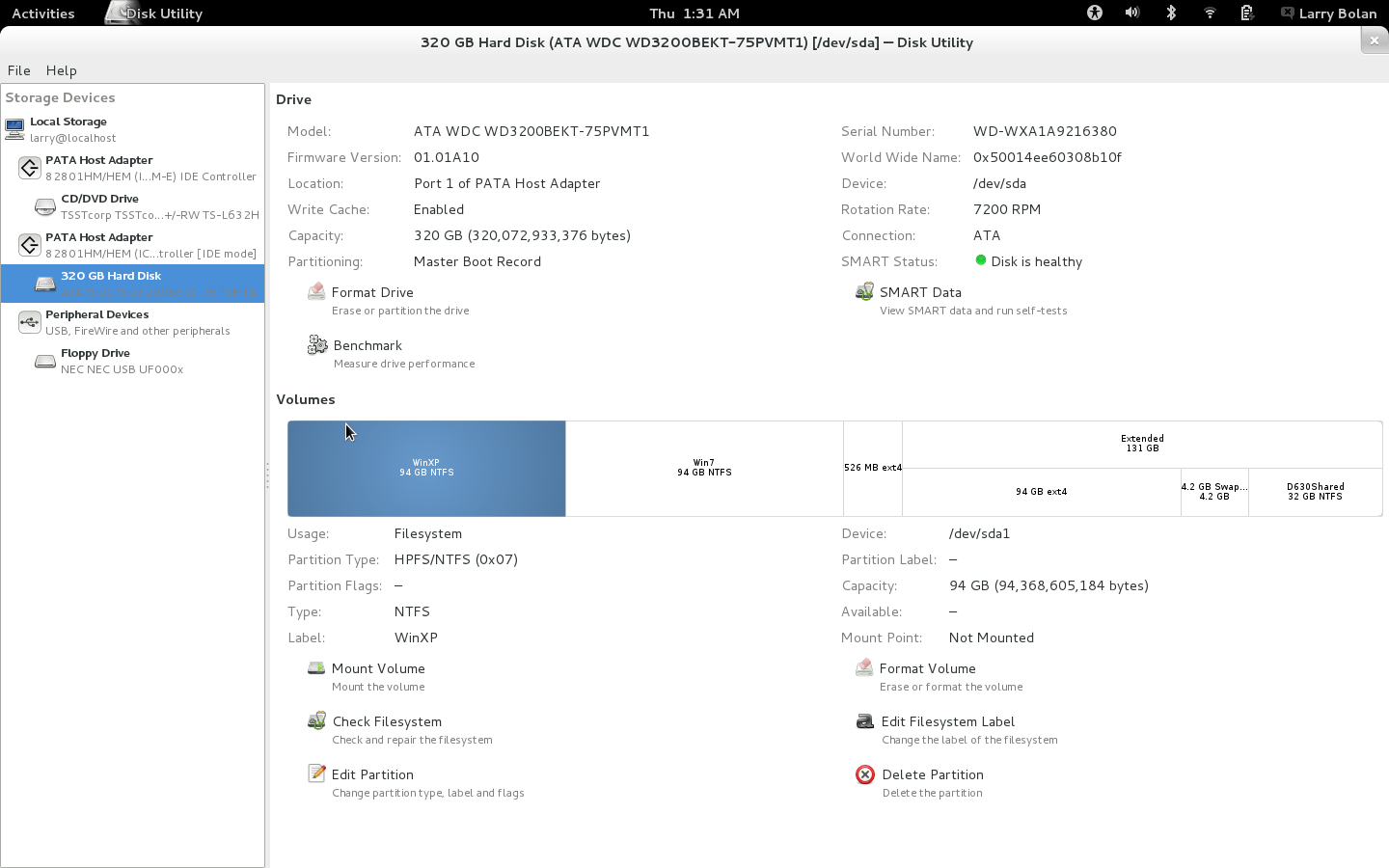1389x868 pixels.
Task: Click the partition type HPFS/NTFS (0x07)
Action: pos(456,559)
